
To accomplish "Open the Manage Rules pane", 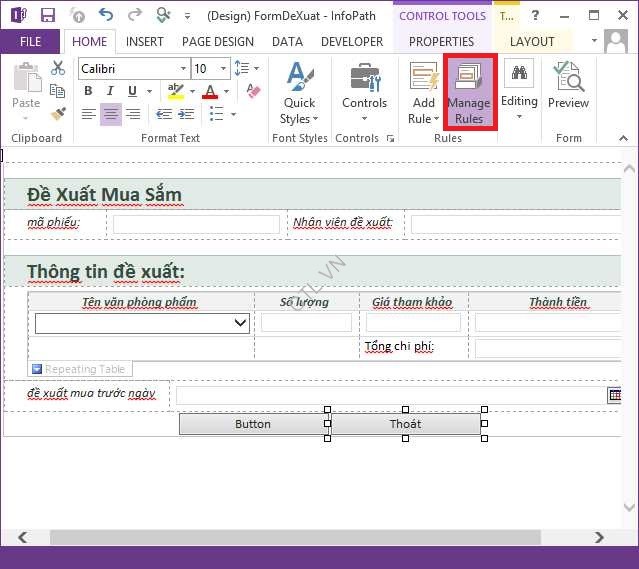I will click(469, 93).
